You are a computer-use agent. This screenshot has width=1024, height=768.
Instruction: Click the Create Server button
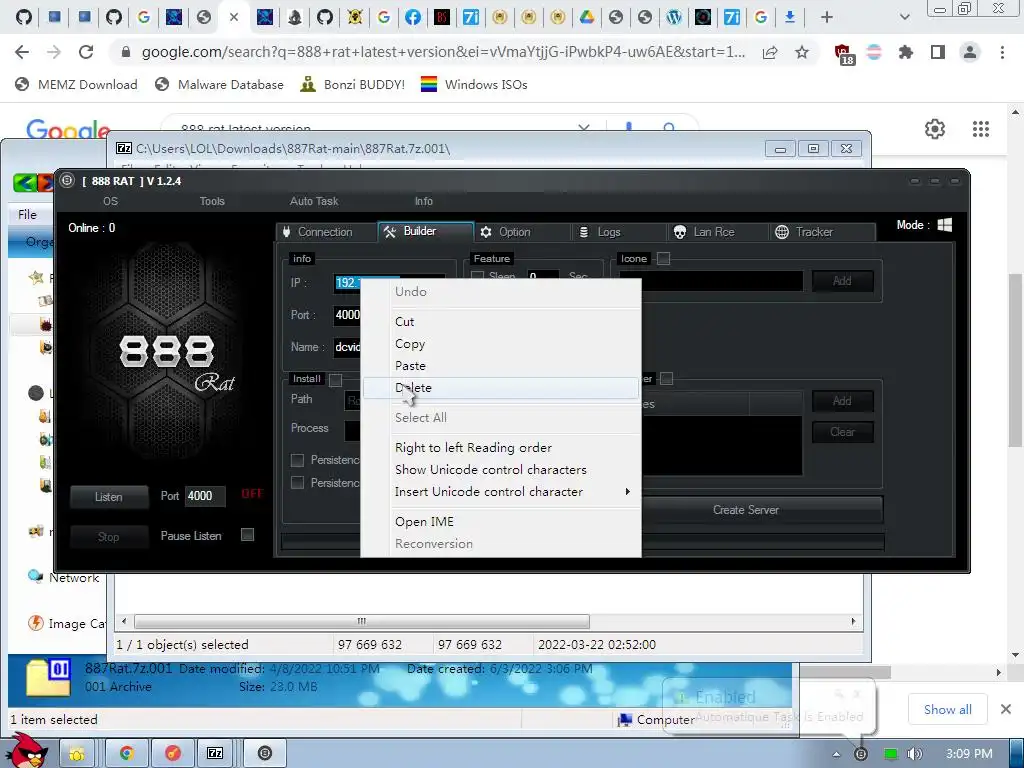coord(745,509)
